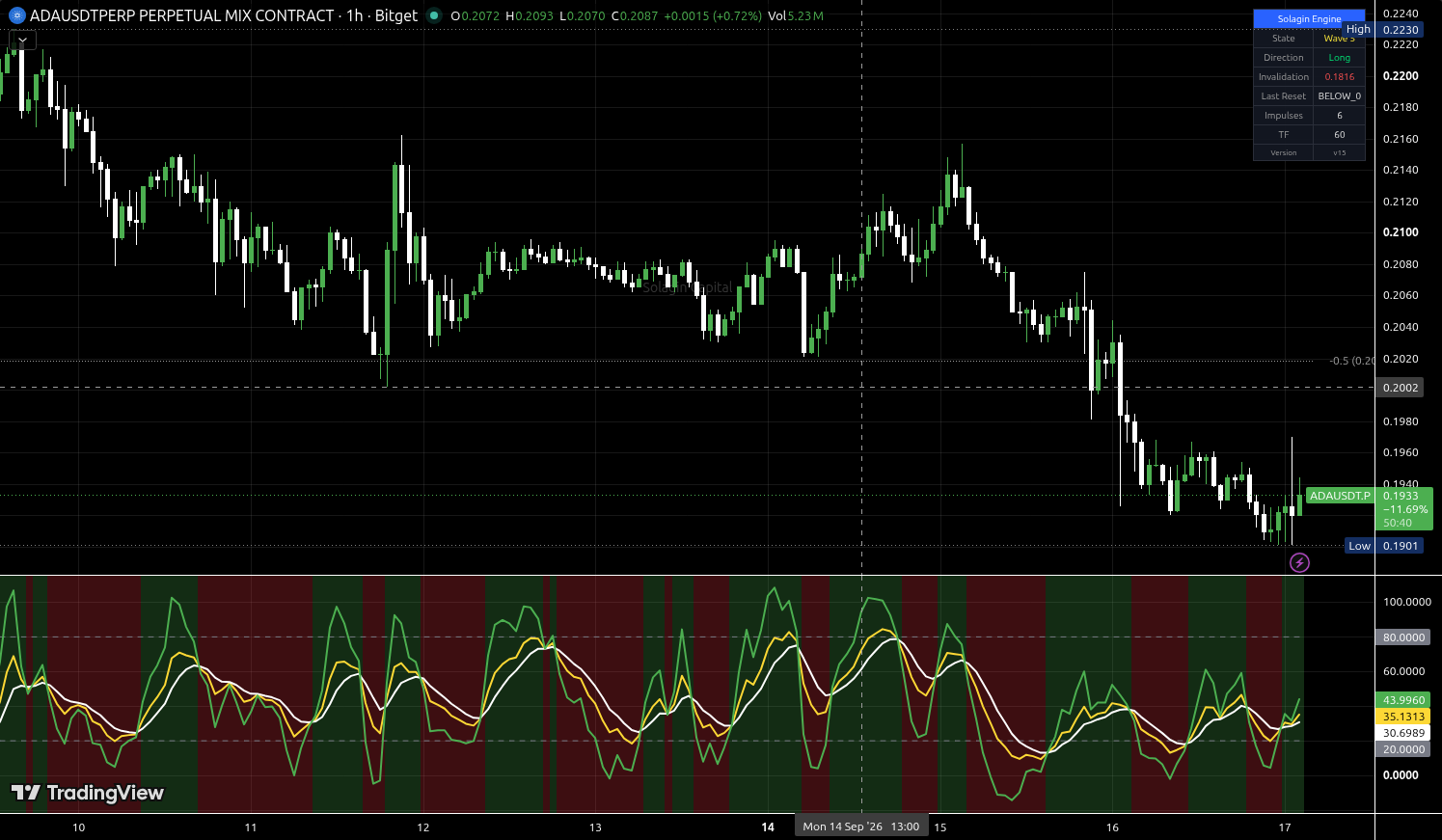The image size is (1442, 840).
Task: Click the Direction value Long in the table
Action: (x=1339, y=58)
